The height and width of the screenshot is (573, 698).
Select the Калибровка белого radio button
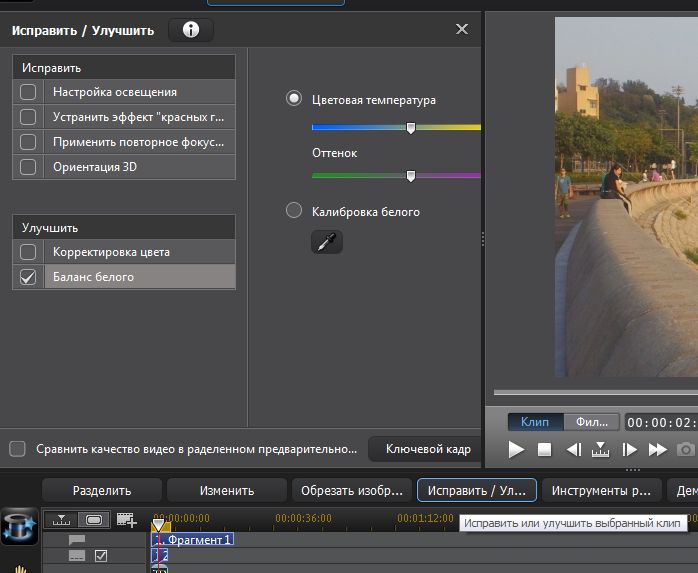click(294, 211)
